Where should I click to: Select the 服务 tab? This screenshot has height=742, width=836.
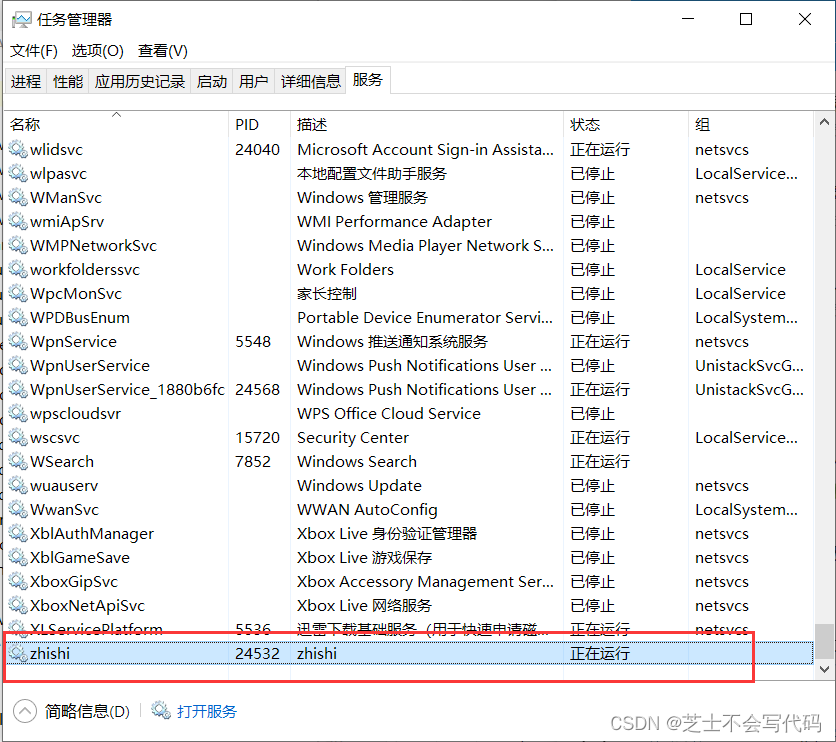click(368, 80)
